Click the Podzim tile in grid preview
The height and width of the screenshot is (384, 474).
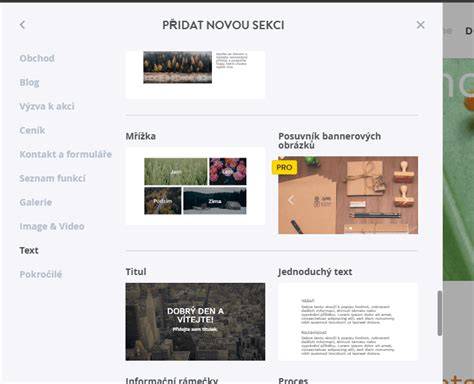click(163, 201)
